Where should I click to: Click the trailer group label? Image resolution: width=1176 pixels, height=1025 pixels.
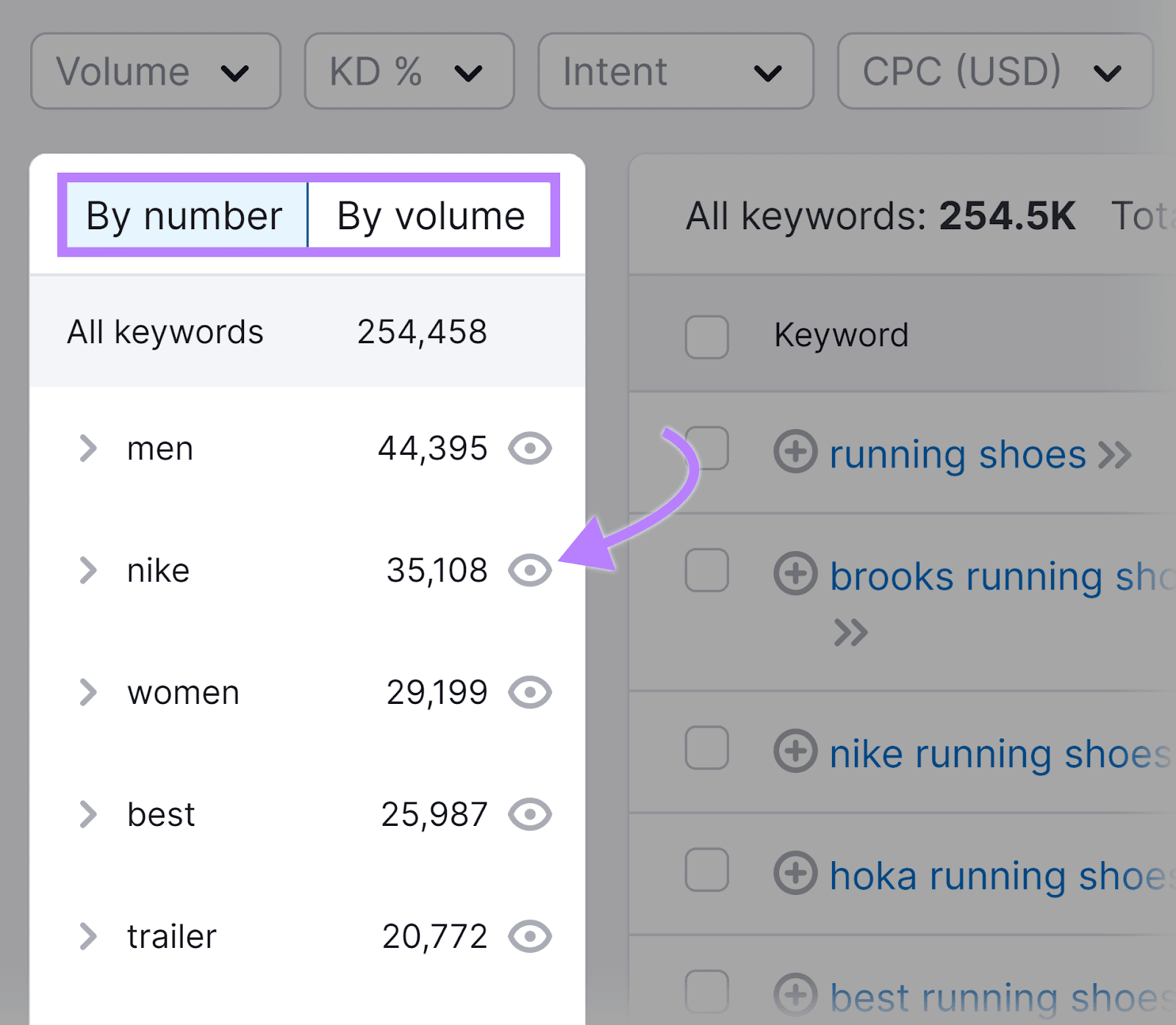click(x=172, y=936)
